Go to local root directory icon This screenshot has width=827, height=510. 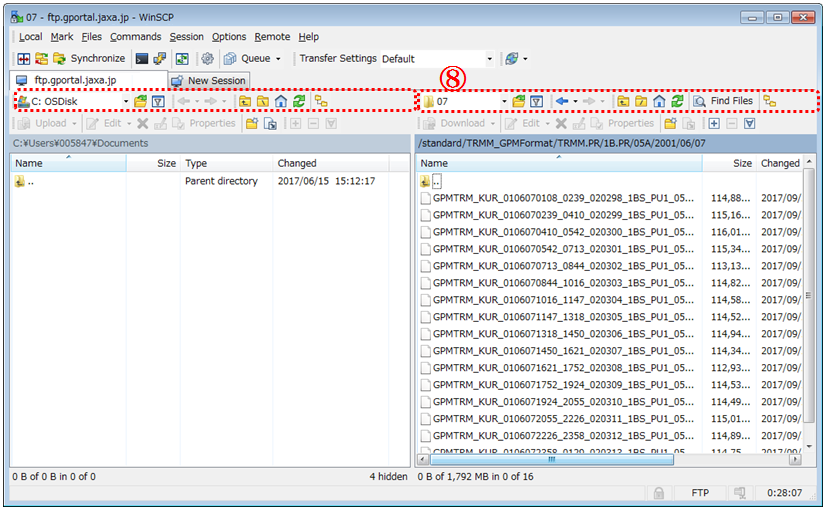(263, 101)
